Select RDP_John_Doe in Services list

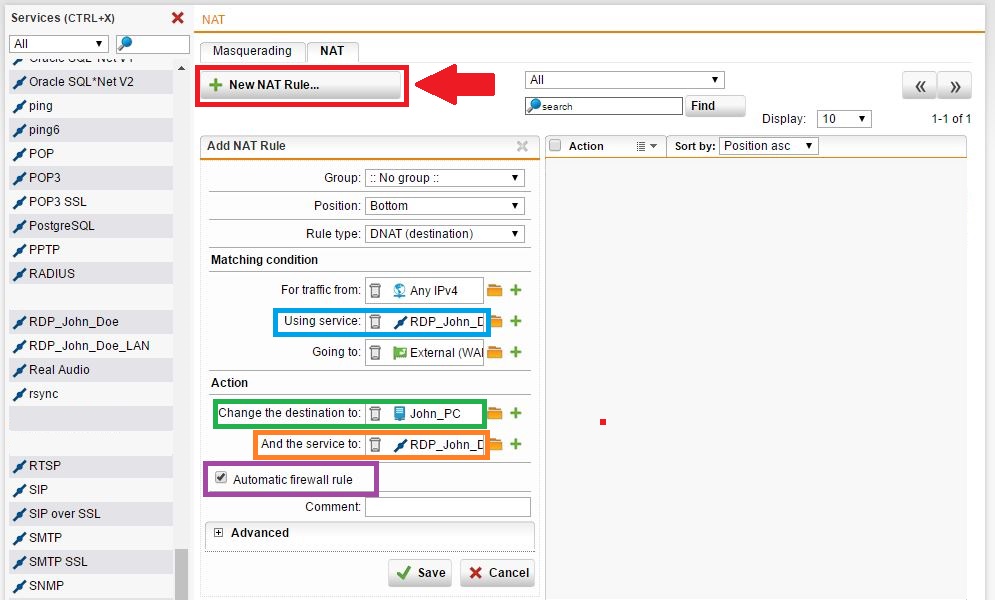[x=91, y=322]
